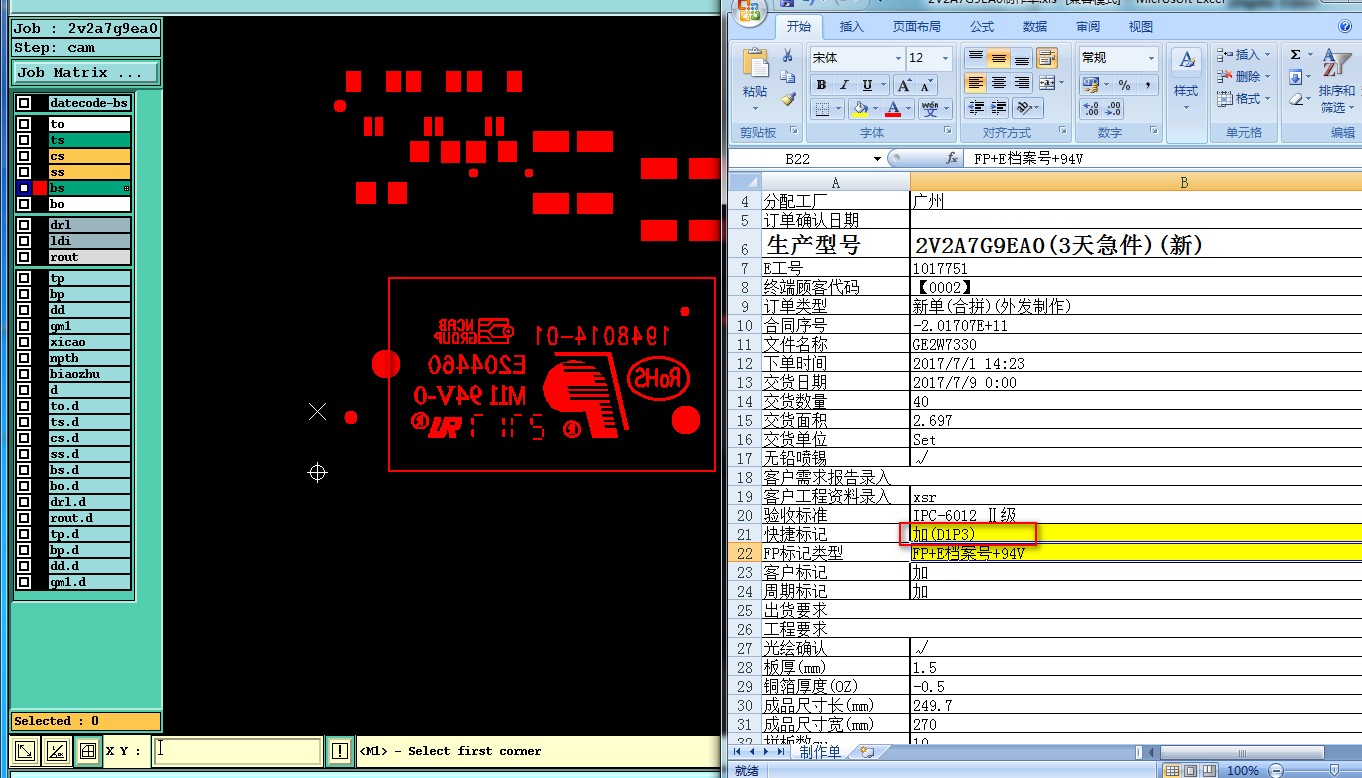Click the Job Matrix button
1362x778 pixels.
pos(86,73)
